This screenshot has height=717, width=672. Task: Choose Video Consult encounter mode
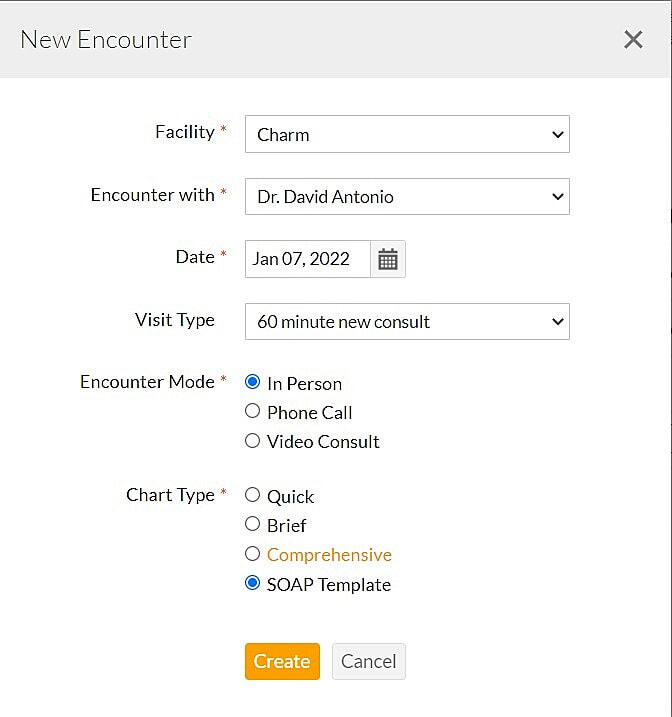coord(253,440)
